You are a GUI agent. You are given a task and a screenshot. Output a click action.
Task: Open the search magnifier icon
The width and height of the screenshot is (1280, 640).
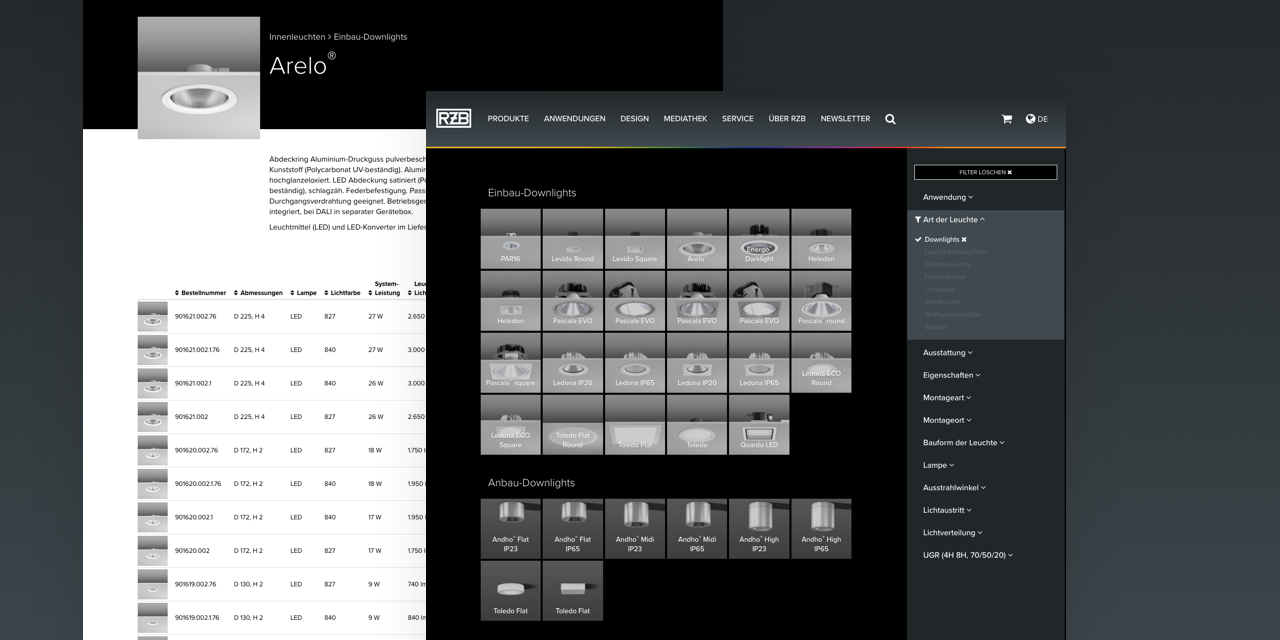click(890, 119)
